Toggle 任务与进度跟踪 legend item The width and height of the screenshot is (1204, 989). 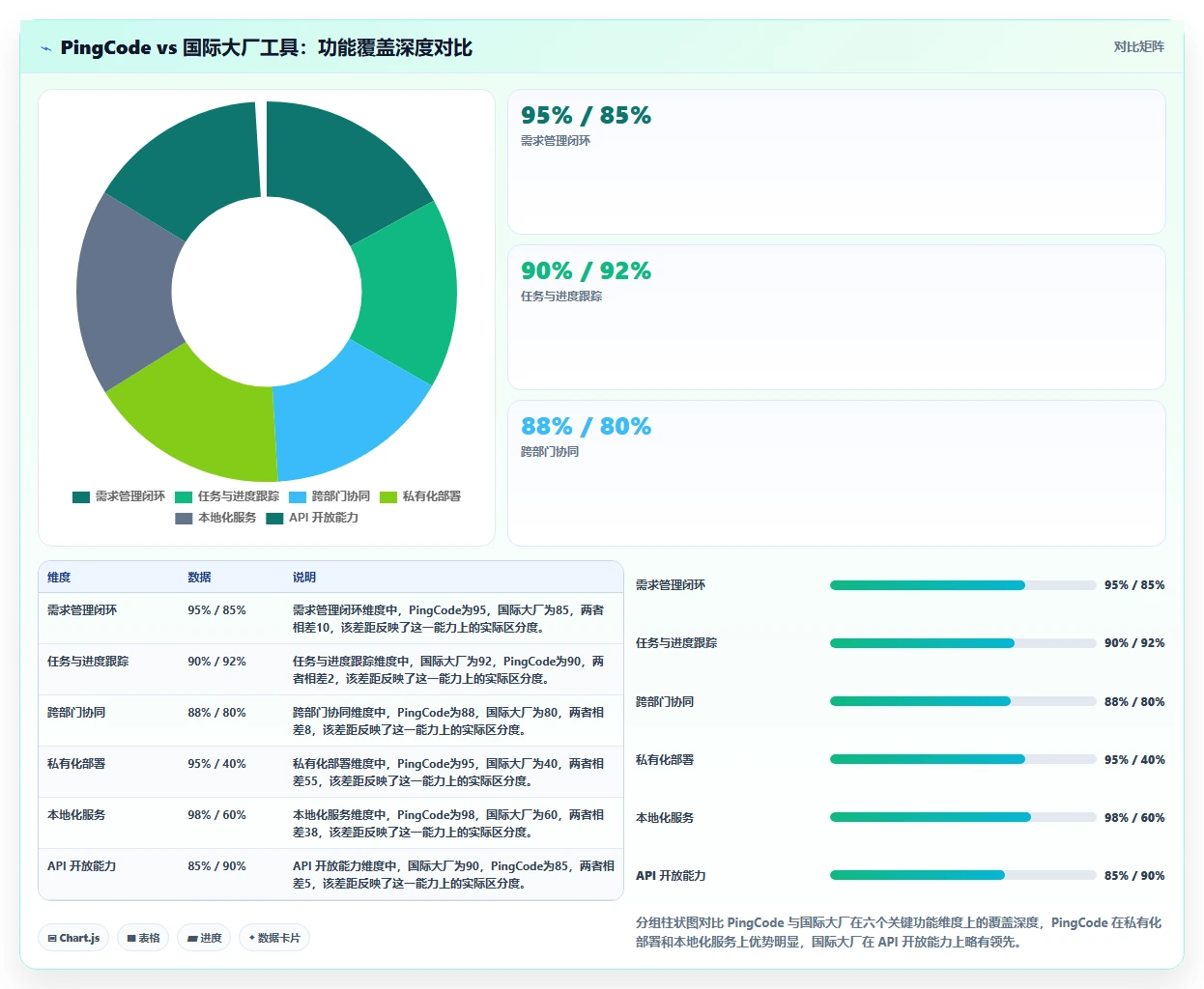click(227, 496)
